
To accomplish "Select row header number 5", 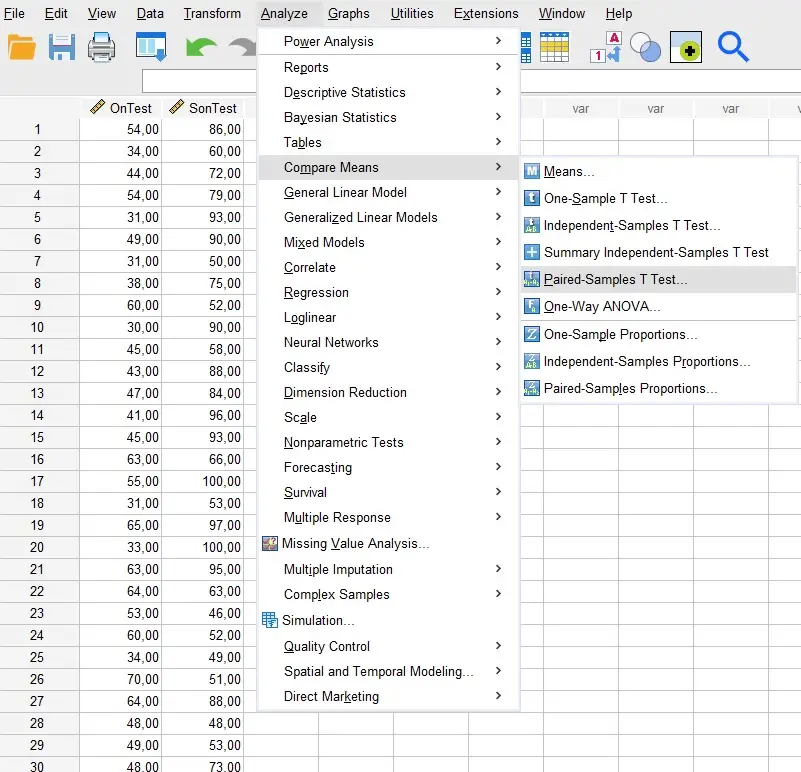I will coord(37,217).
